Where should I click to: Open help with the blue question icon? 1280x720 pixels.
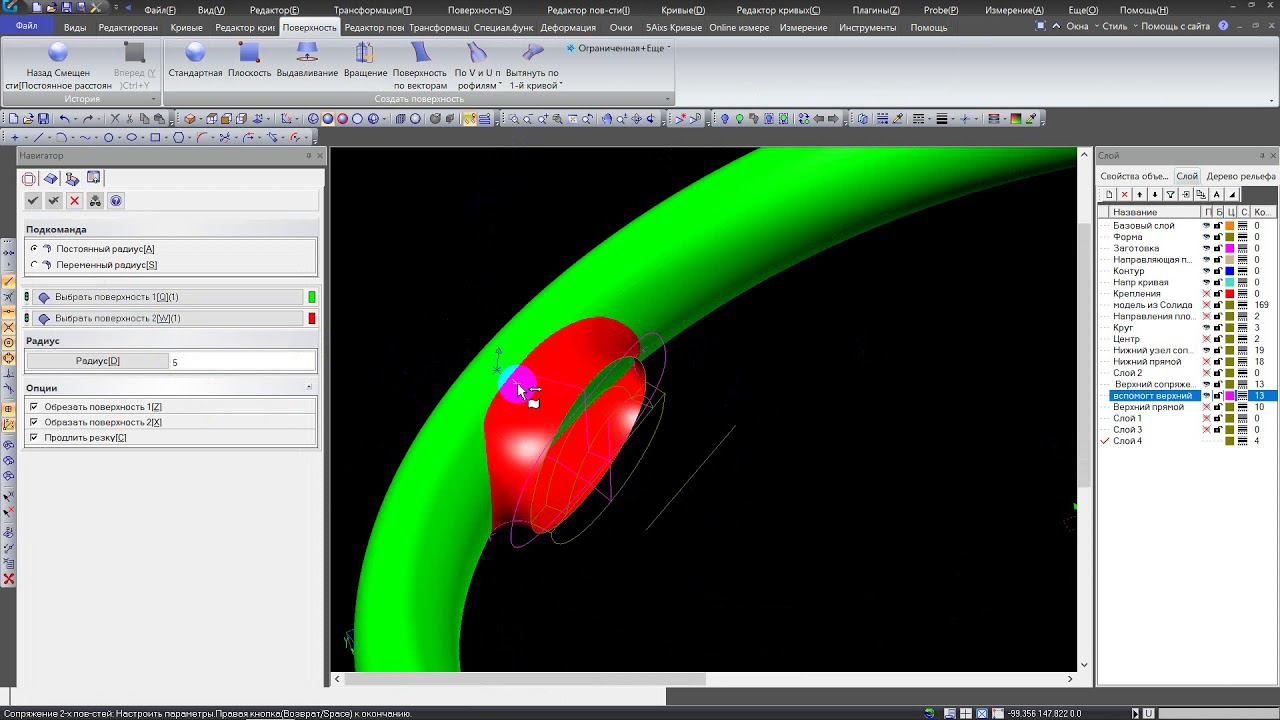(x=116, y=201)
